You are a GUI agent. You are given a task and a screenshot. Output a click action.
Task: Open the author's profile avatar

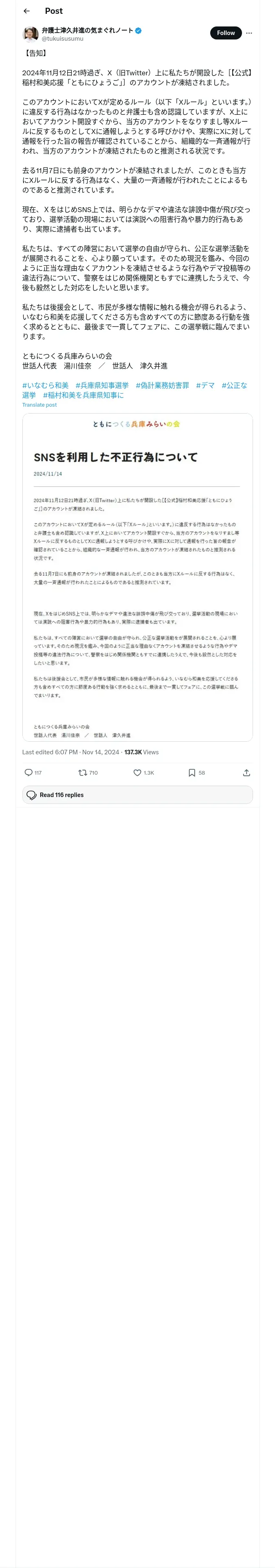tap(31, 33)
